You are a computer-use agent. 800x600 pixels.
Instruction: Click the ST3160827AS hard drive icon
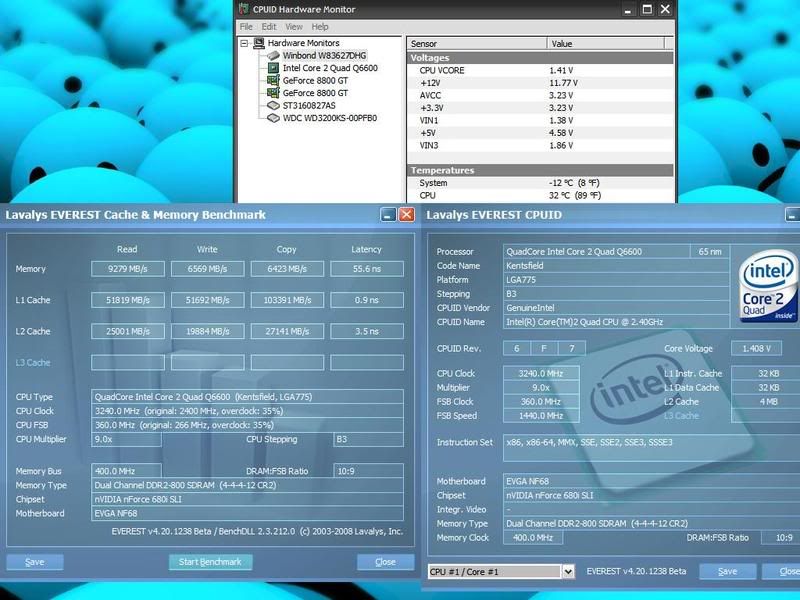point(273,105)
